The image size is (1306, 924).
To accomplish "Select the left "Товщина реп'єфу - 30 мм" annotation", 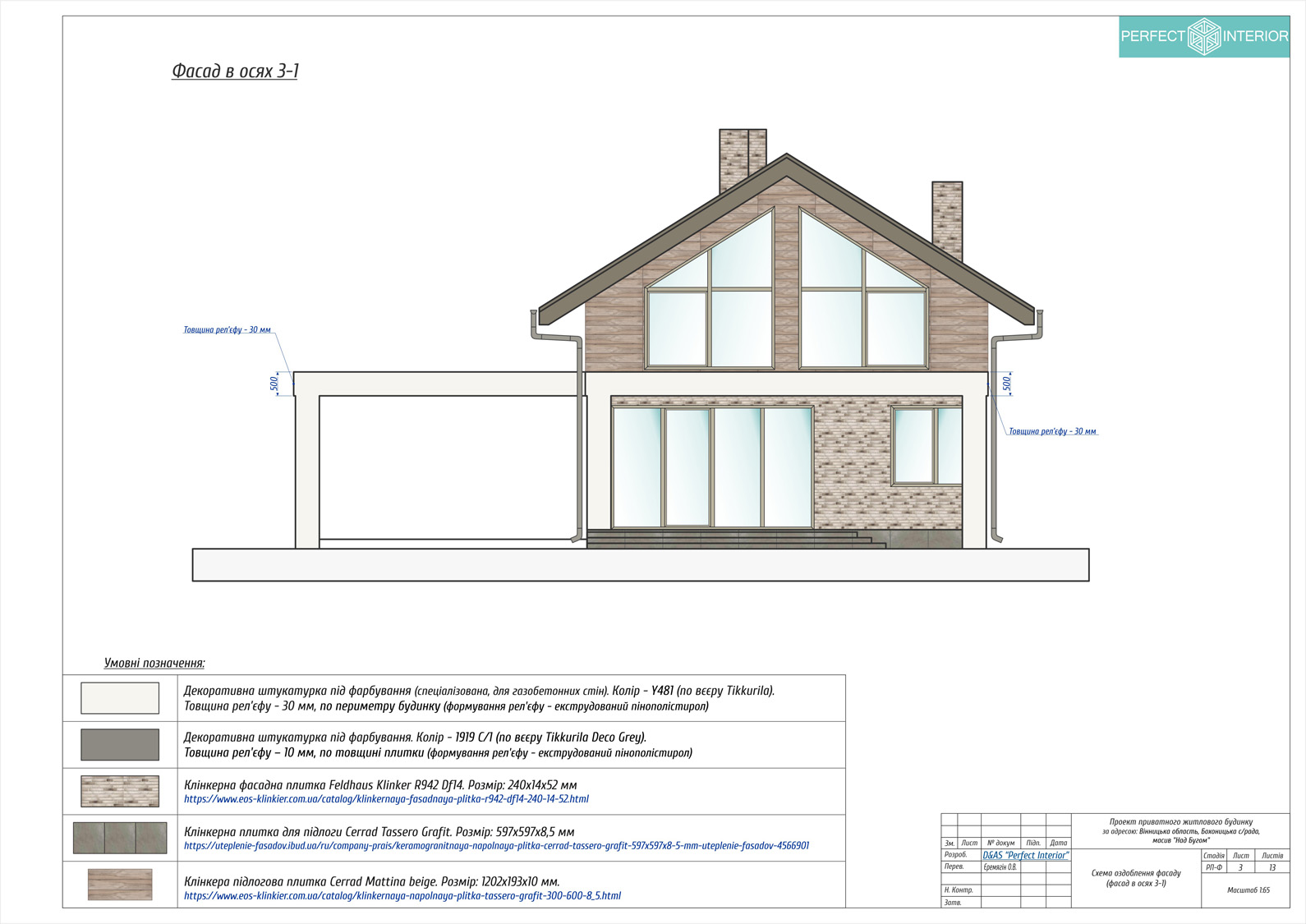I will click(227, 330).
